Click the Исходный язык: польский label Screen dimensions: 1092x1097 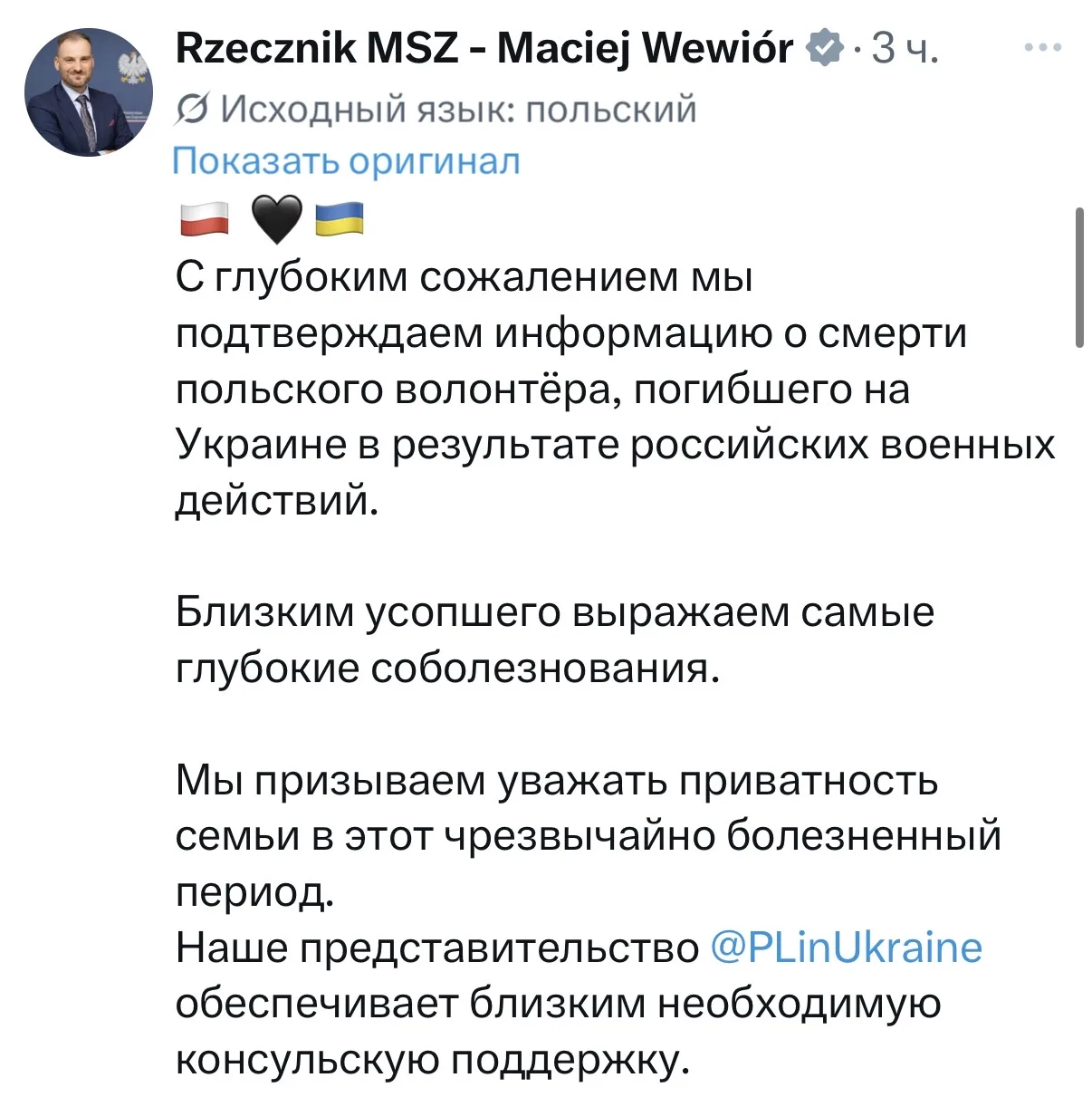tap(460, 110)
